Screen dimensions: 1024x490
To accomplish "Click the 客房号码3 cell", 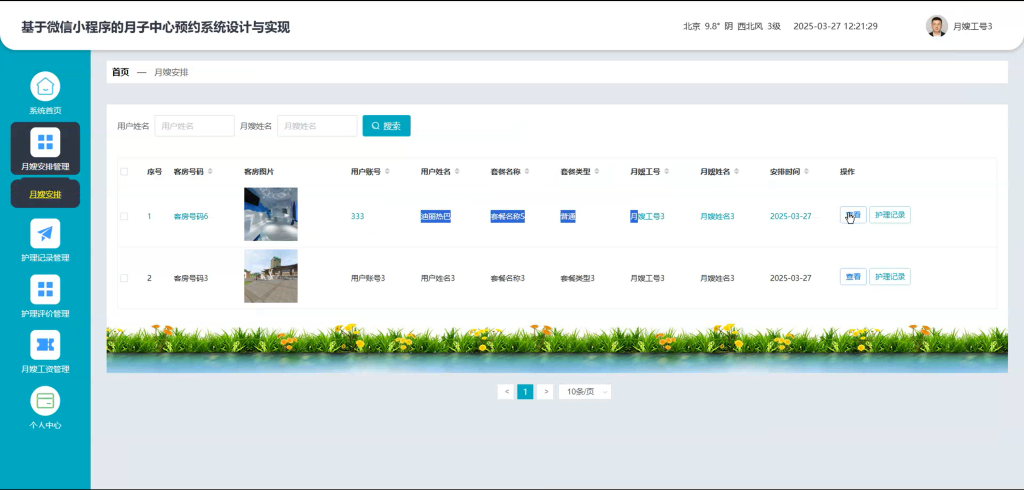I will click(191, 278).
